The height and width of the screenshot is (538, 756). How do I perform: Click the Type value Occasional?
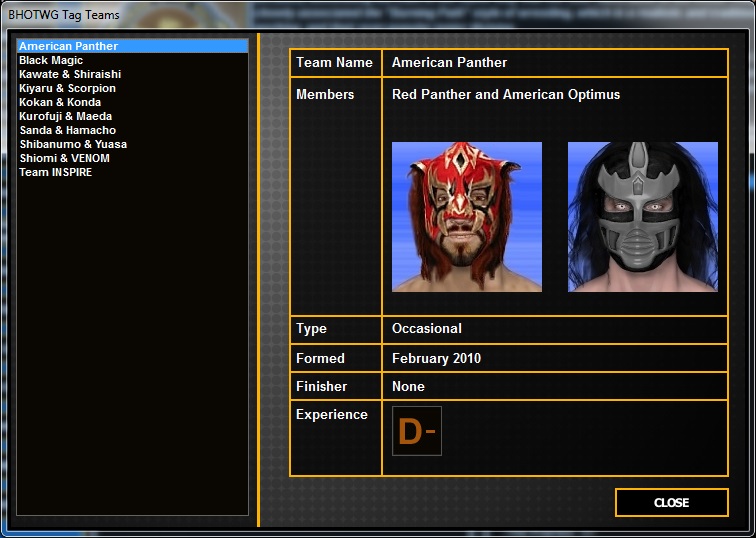(426, 329)
